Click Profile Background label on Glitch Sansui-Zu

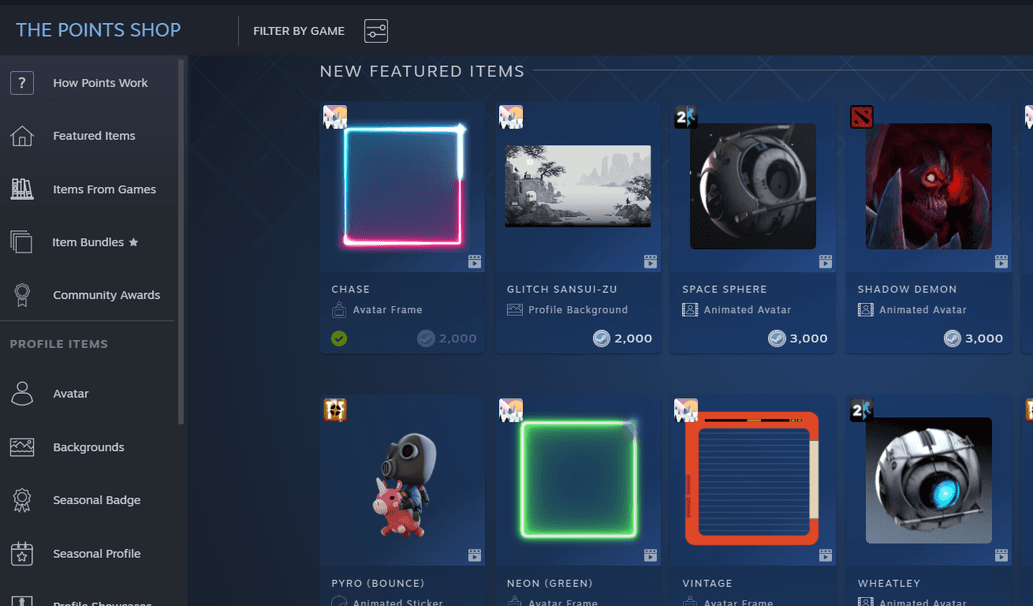(578, 310)
